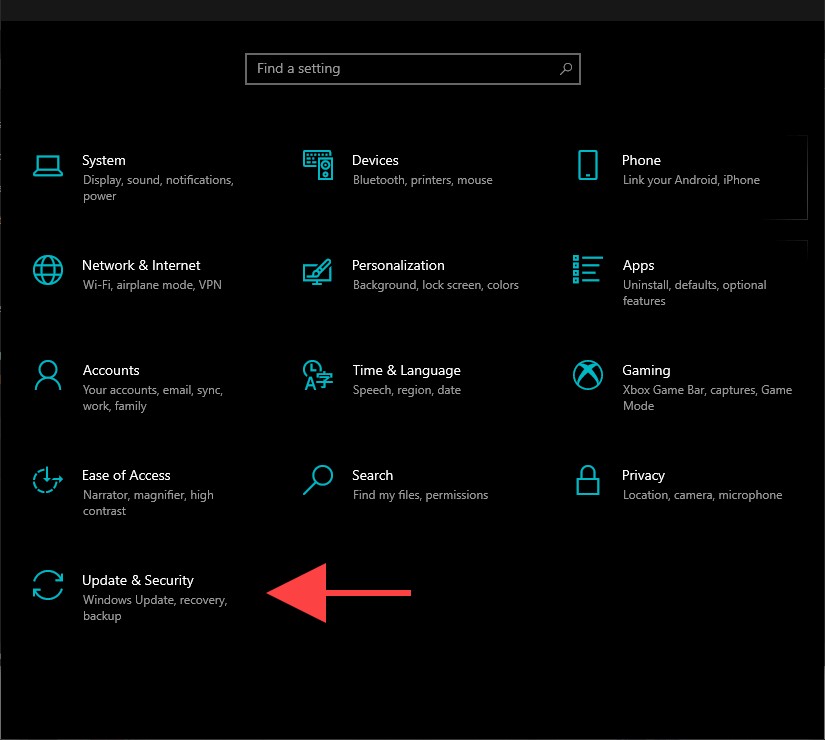Click the Apps list icon
The height and width of the screenshot is (740, 825).
coord(588,270)
